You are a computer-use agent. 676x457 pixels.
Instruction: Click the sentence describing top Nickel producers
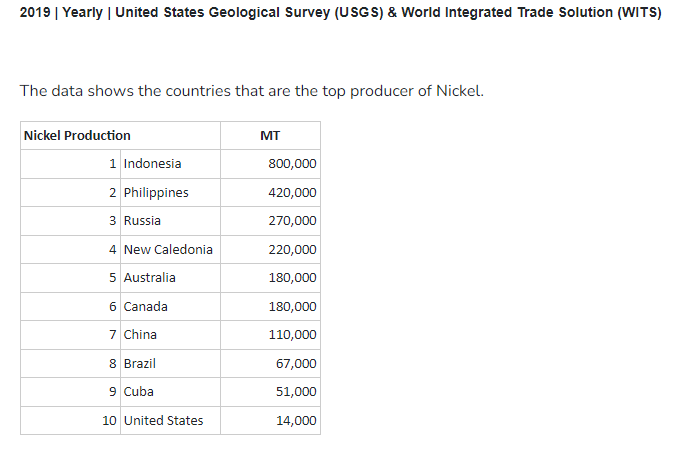pos(251,91)
